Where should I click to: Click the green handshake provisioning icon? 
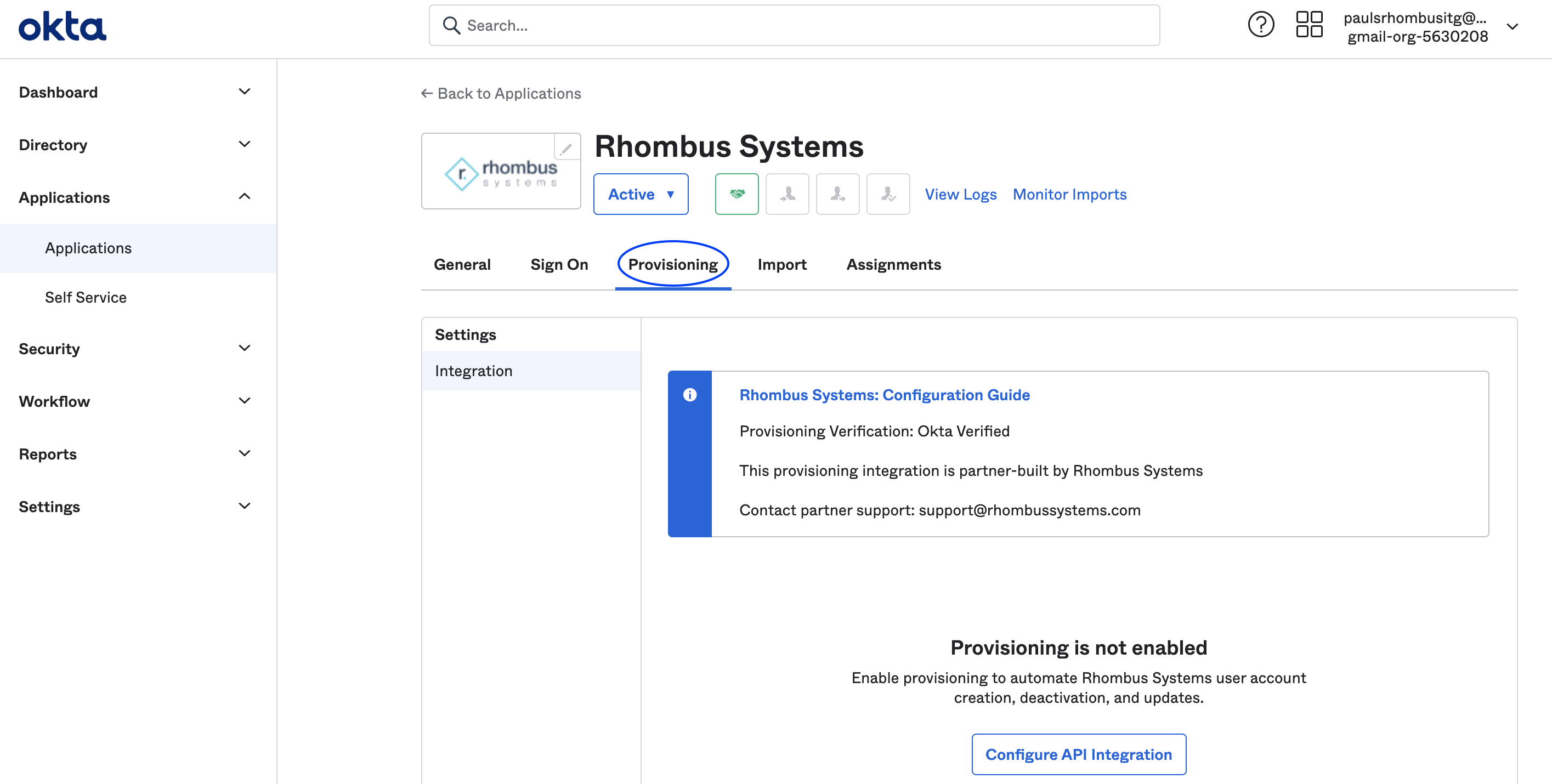736,194
